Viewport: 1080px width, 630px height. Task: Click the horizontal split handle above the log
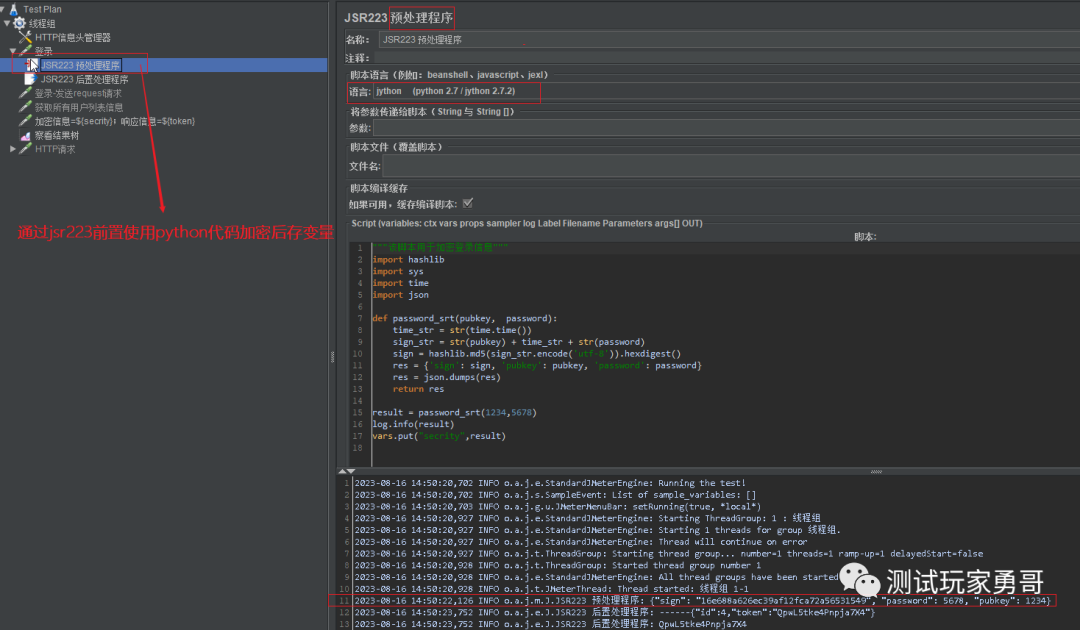coord(876,472)
